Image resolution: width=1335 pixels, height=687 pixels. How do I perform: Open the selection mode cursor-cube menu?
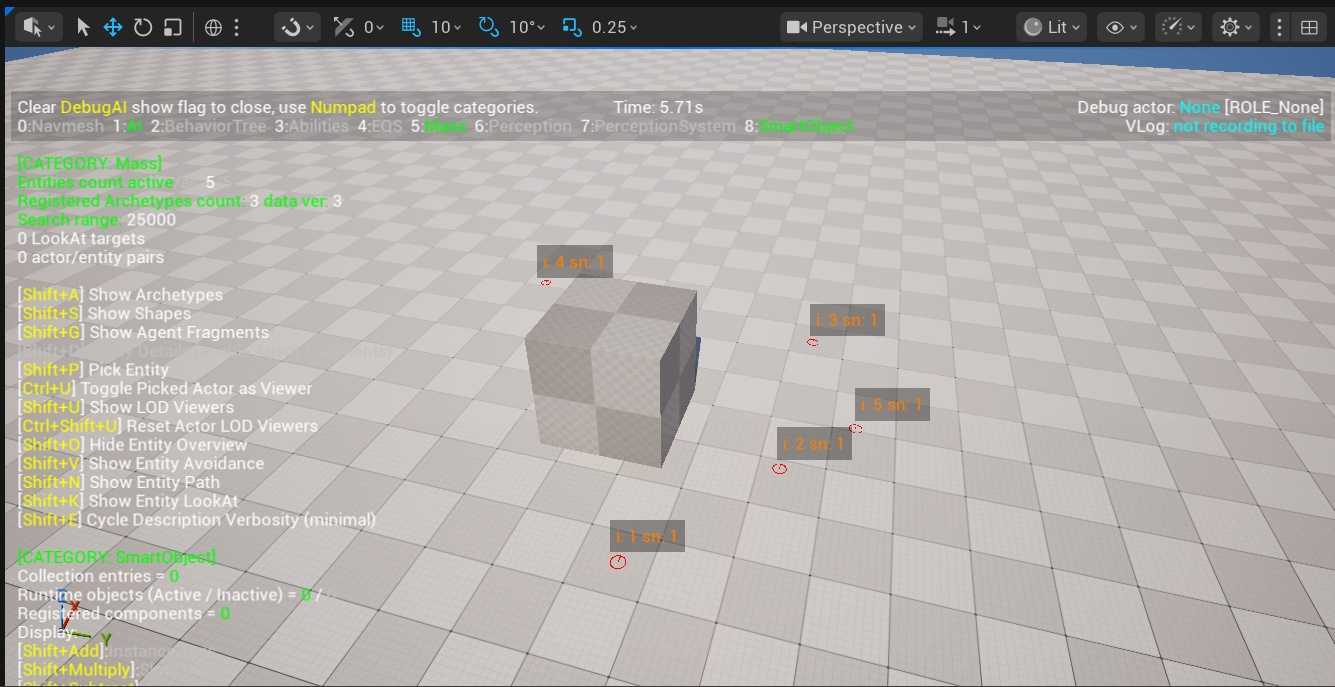tap(39, 27)
